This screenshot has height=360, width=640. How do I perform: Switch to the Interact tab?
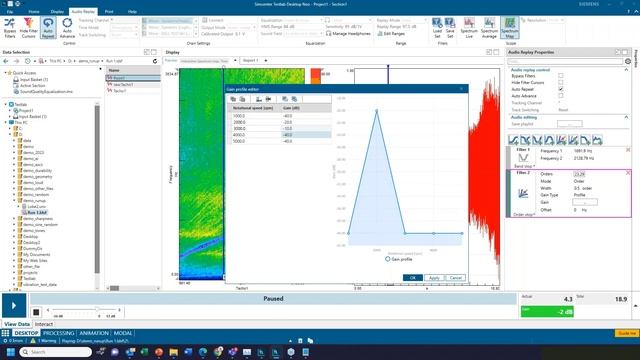pyautogui.click(x=44, y=324)
